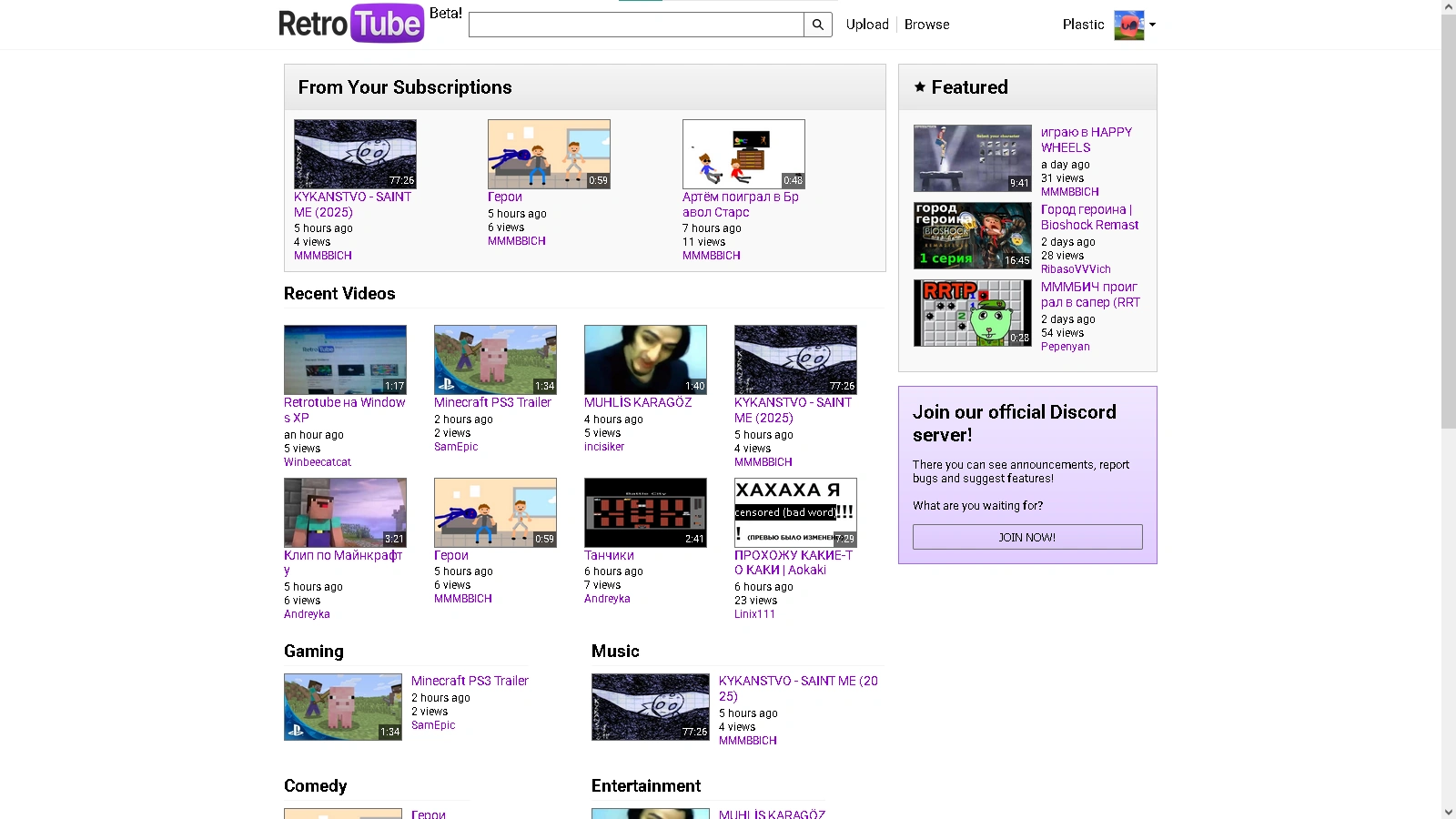Open МММБИЧ проиграл в сапер title
This screenshot has height=819, width=1456.
pyautogui.click(x=1090, y=294)
